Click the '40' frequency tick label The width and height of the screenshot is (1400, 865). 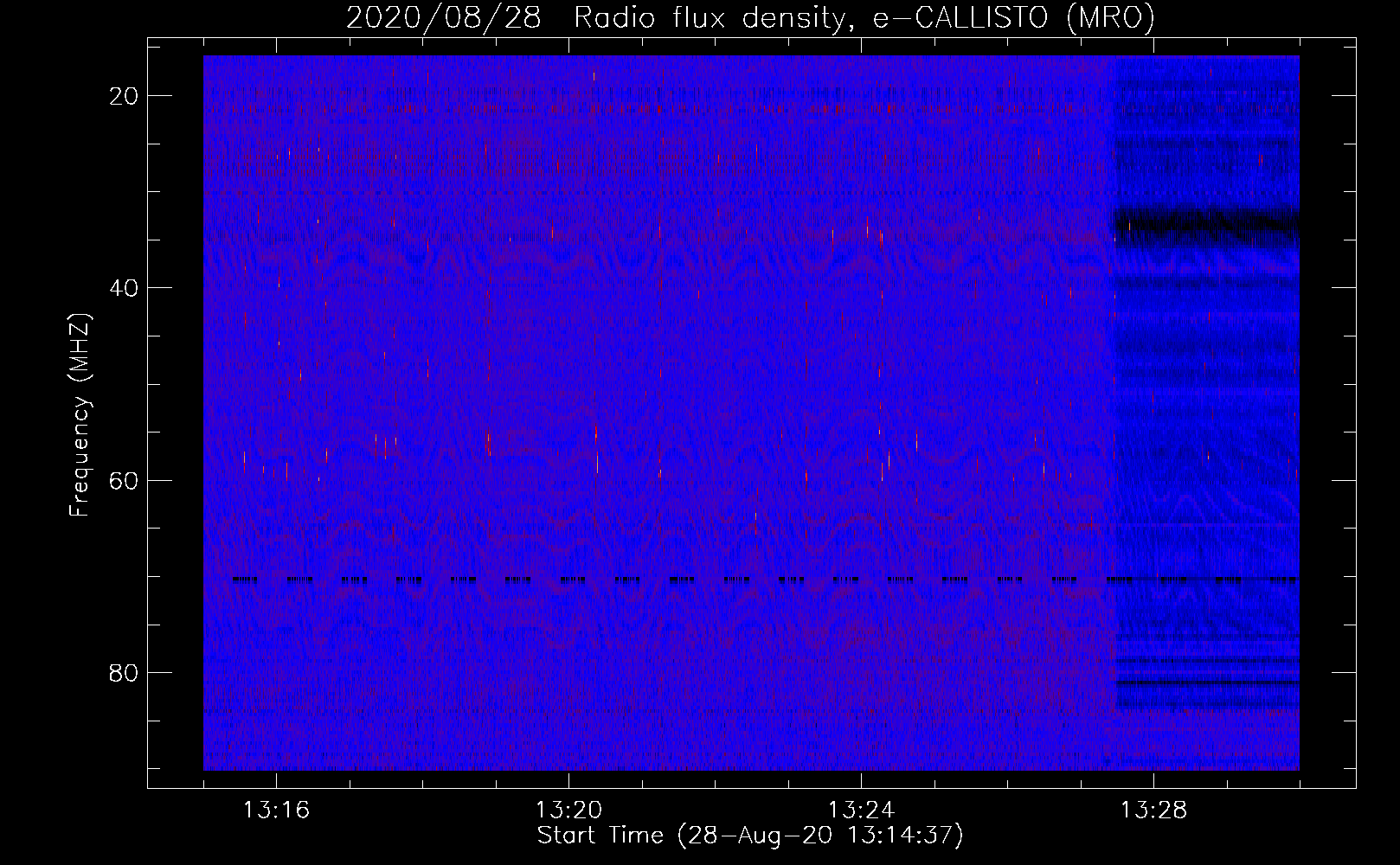click(125, 288)
